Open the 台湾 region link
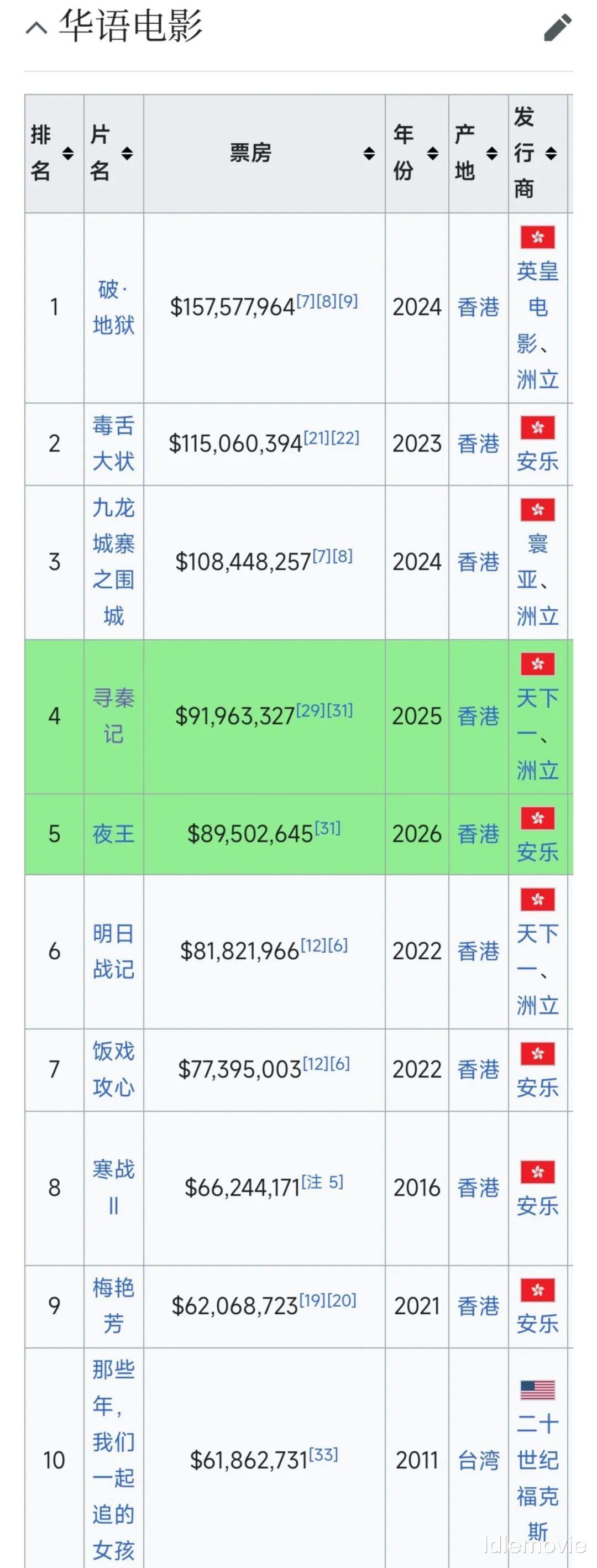The height and width of the screenshot is (1568, 597). (x=478, y=1460)
